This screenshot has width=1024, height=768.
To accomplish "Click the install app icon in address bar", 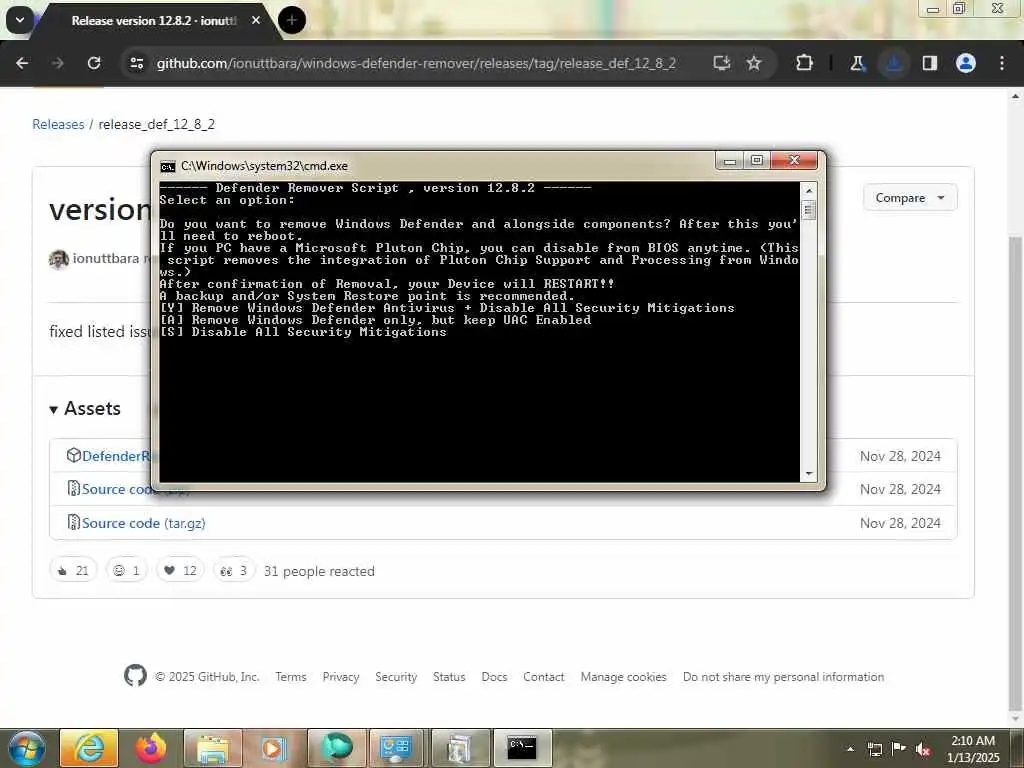I will 722,63.
